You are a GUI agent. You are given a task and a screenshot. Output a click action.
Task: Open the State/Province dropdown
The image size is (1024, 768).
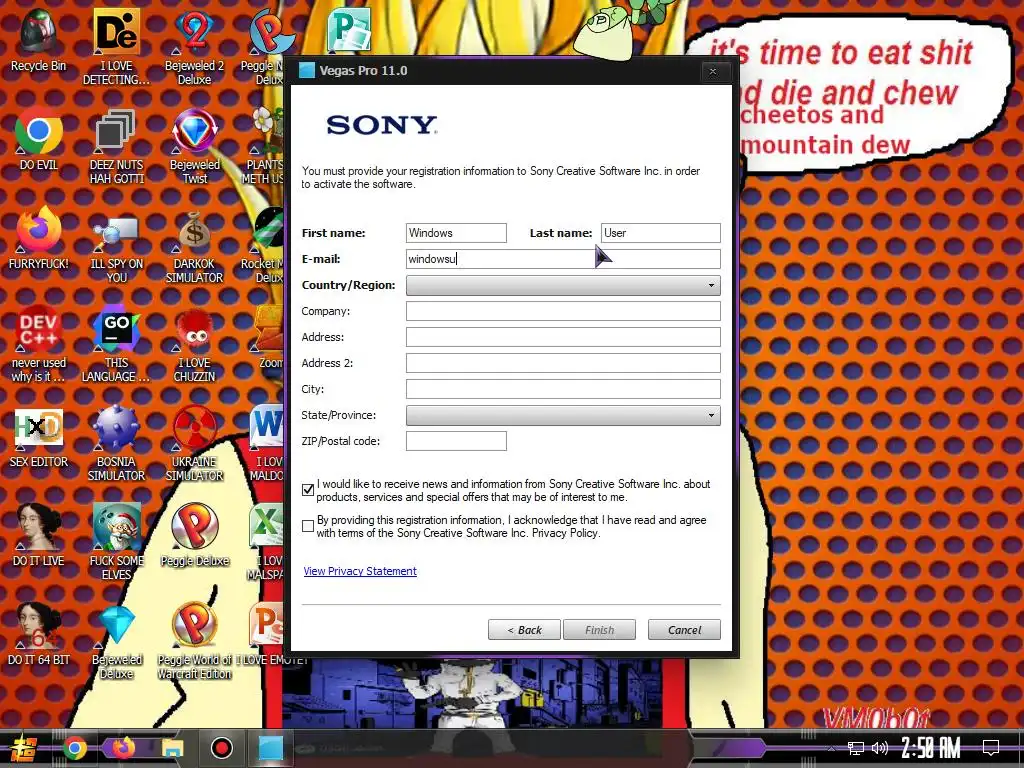563,415
